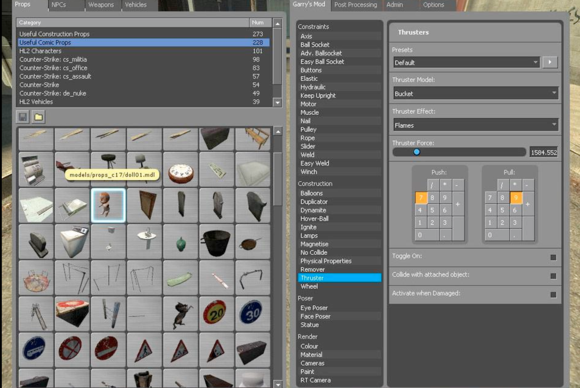Click prop grid scroll down arrow
The image size is (580, 388).
278,384
